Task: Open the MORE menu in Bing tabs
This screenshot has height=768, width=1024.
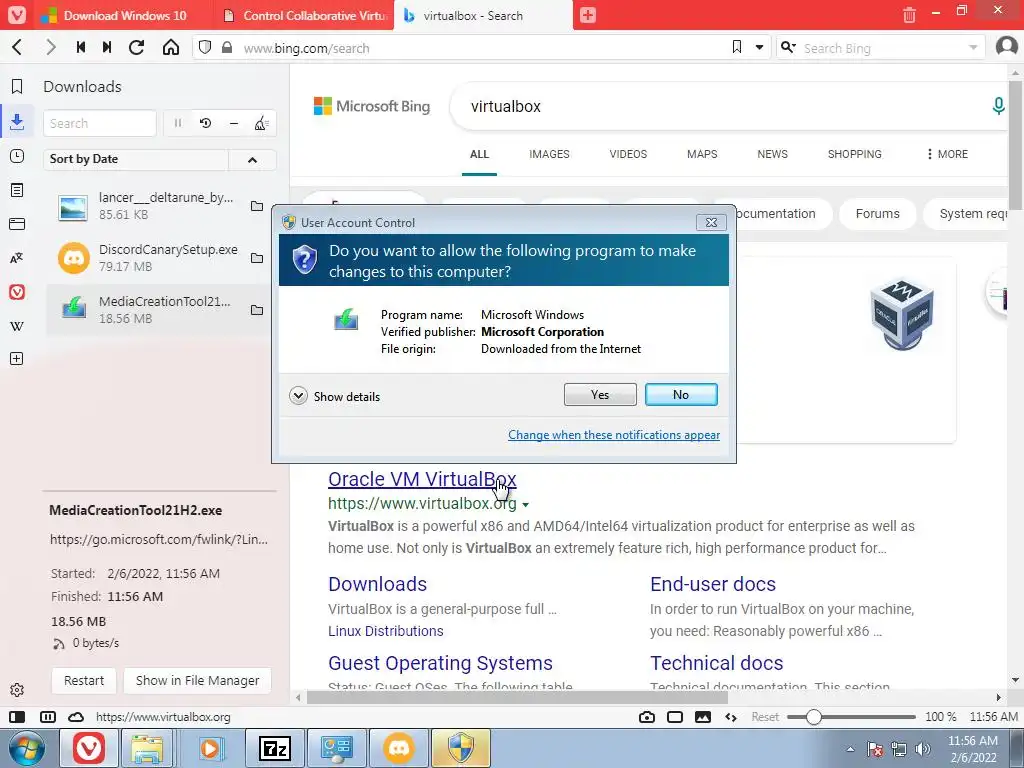Action: pyautogui.click(x=947, y=154)
